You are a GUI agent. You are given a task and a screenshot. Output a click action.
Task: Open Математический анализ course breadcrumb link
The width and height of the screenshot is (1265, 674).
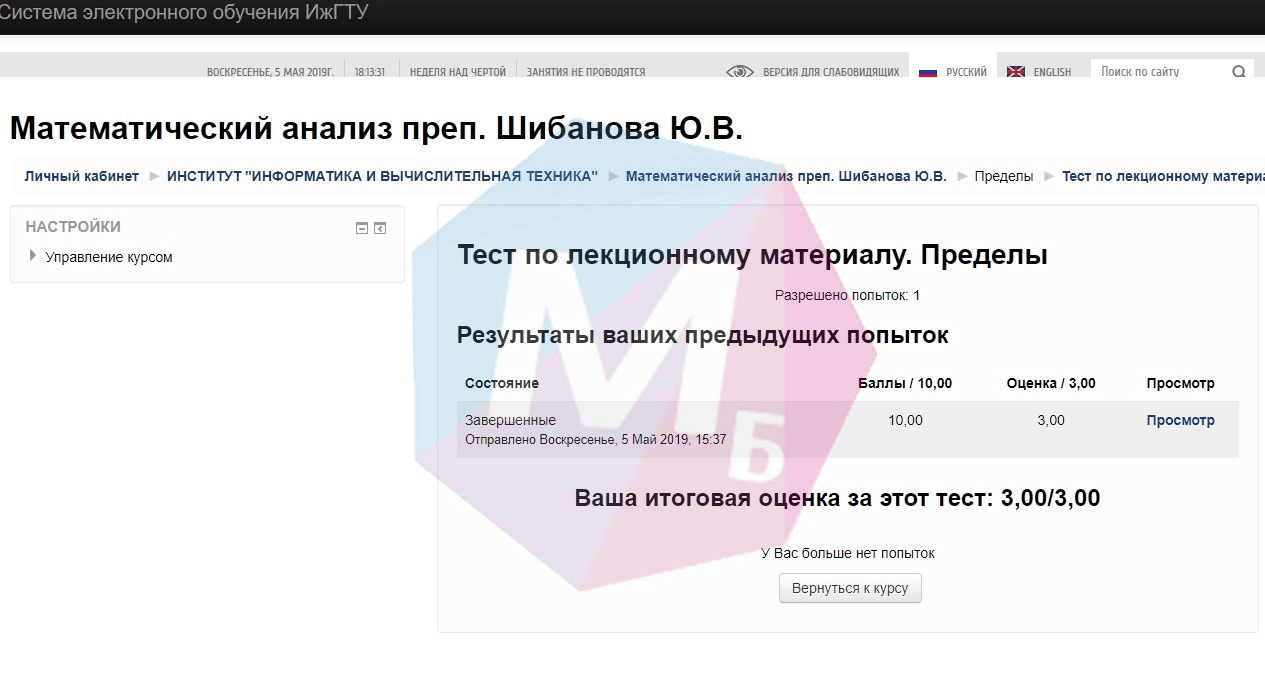coord(785,176)
